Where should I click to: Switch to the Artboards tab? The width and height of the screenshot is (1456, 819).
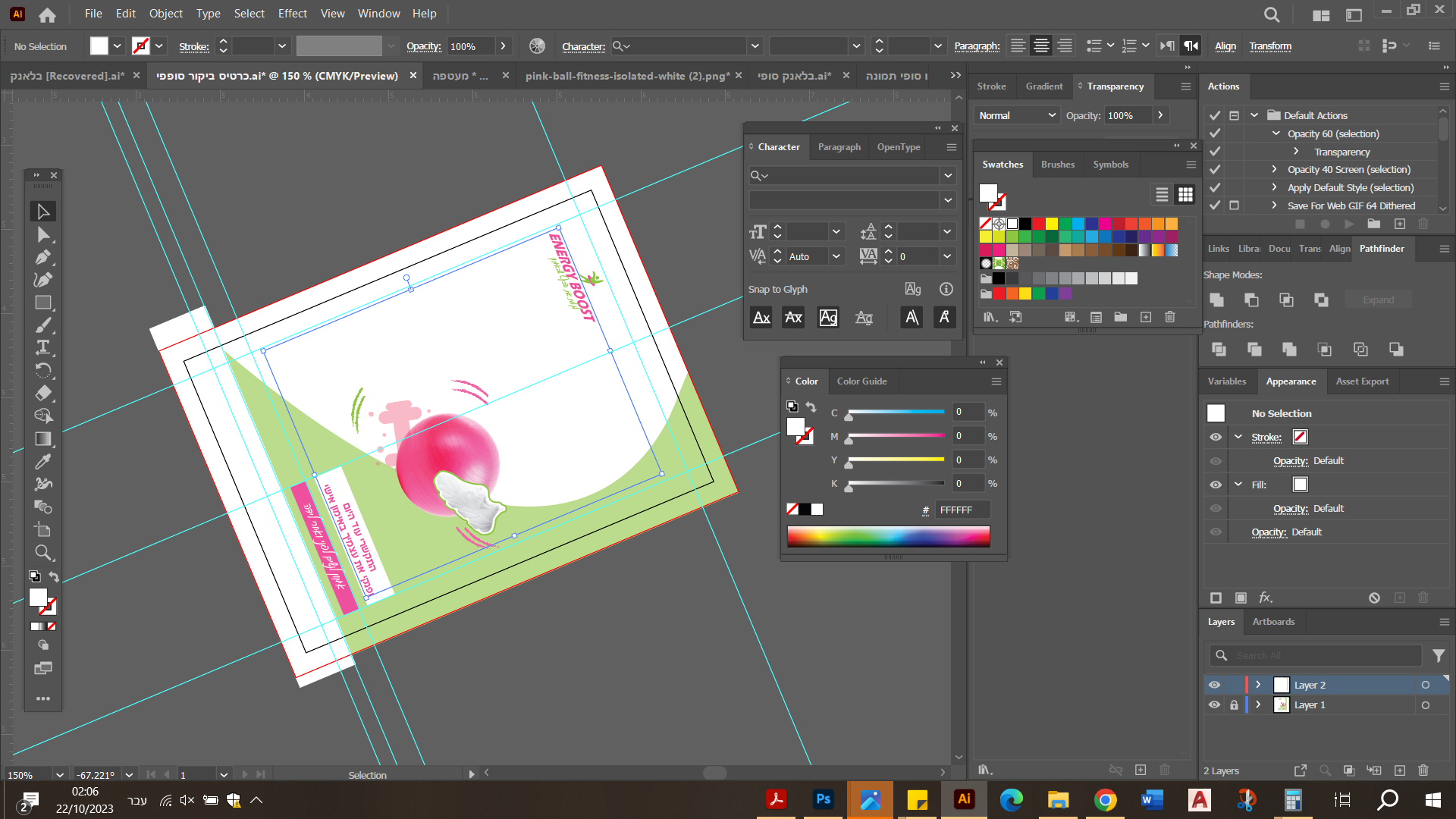click(1273, 622)
